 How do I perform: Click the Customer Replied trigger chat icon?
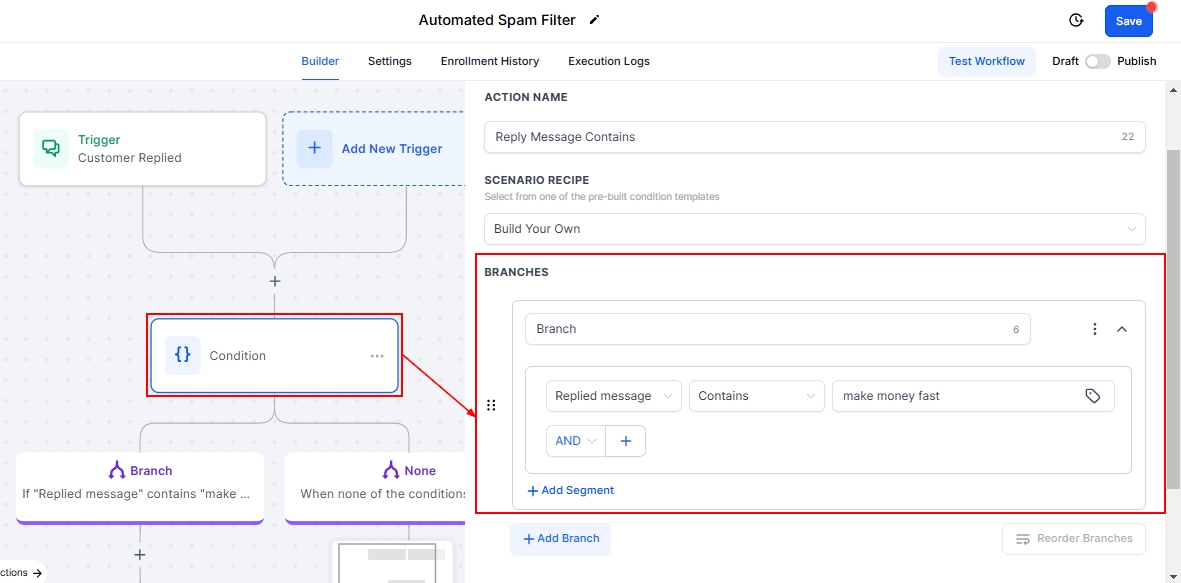pyautogui.click(x=51, y=149)
